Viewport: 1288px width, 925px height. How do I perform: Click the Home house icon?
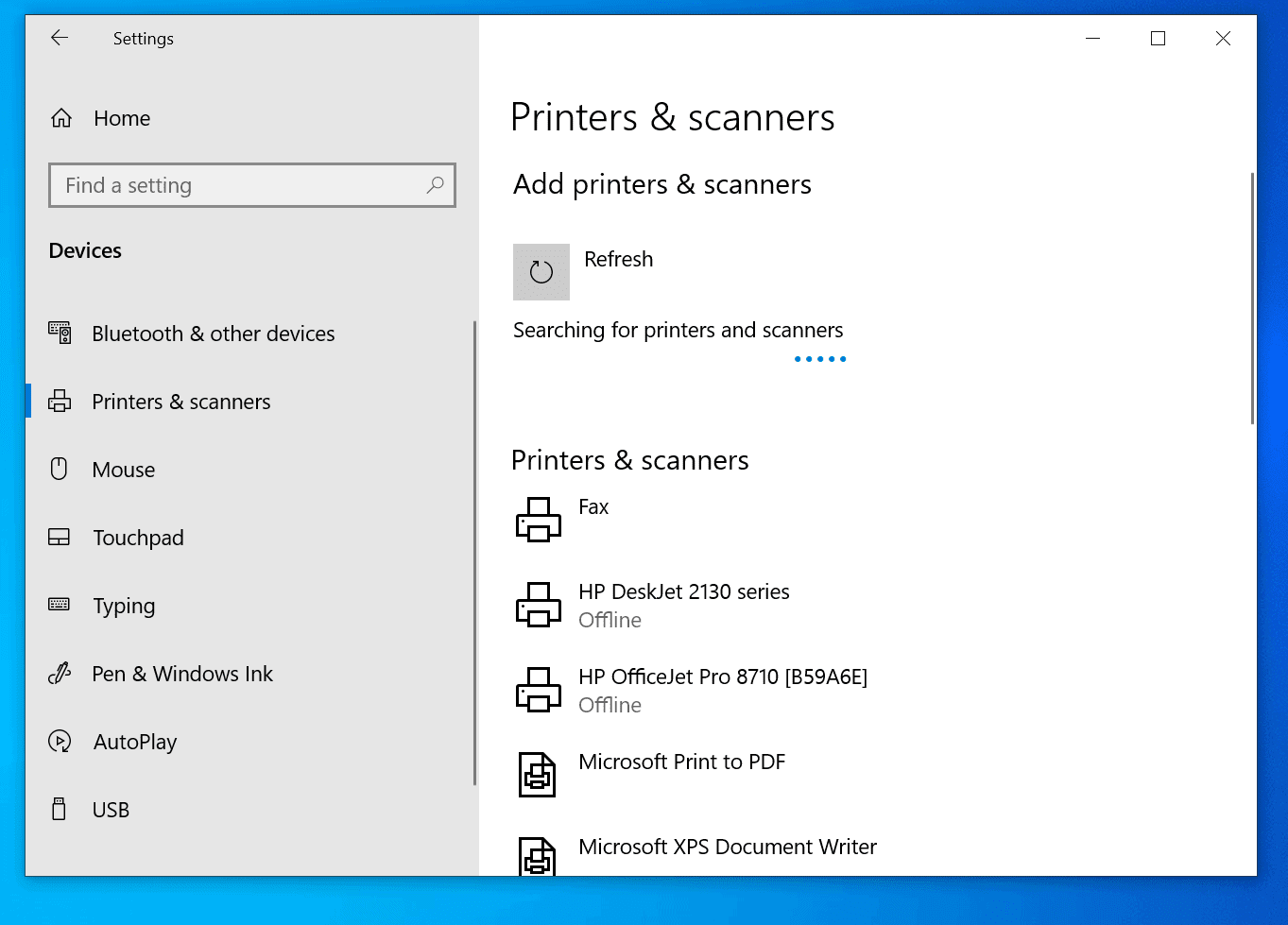point(60,117)
